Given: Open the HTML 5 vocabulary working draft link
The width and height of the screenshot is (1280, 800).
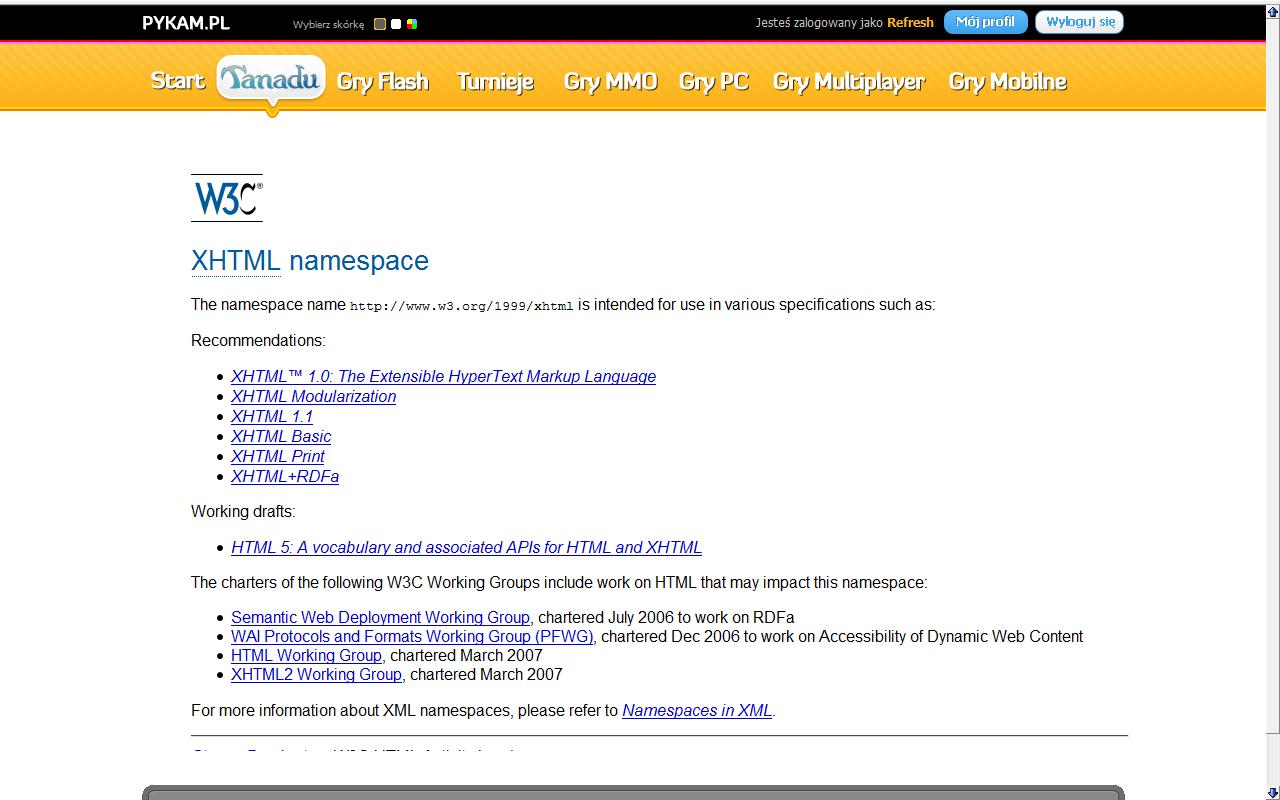Looking at the screenshot, I should coord(466,548).
